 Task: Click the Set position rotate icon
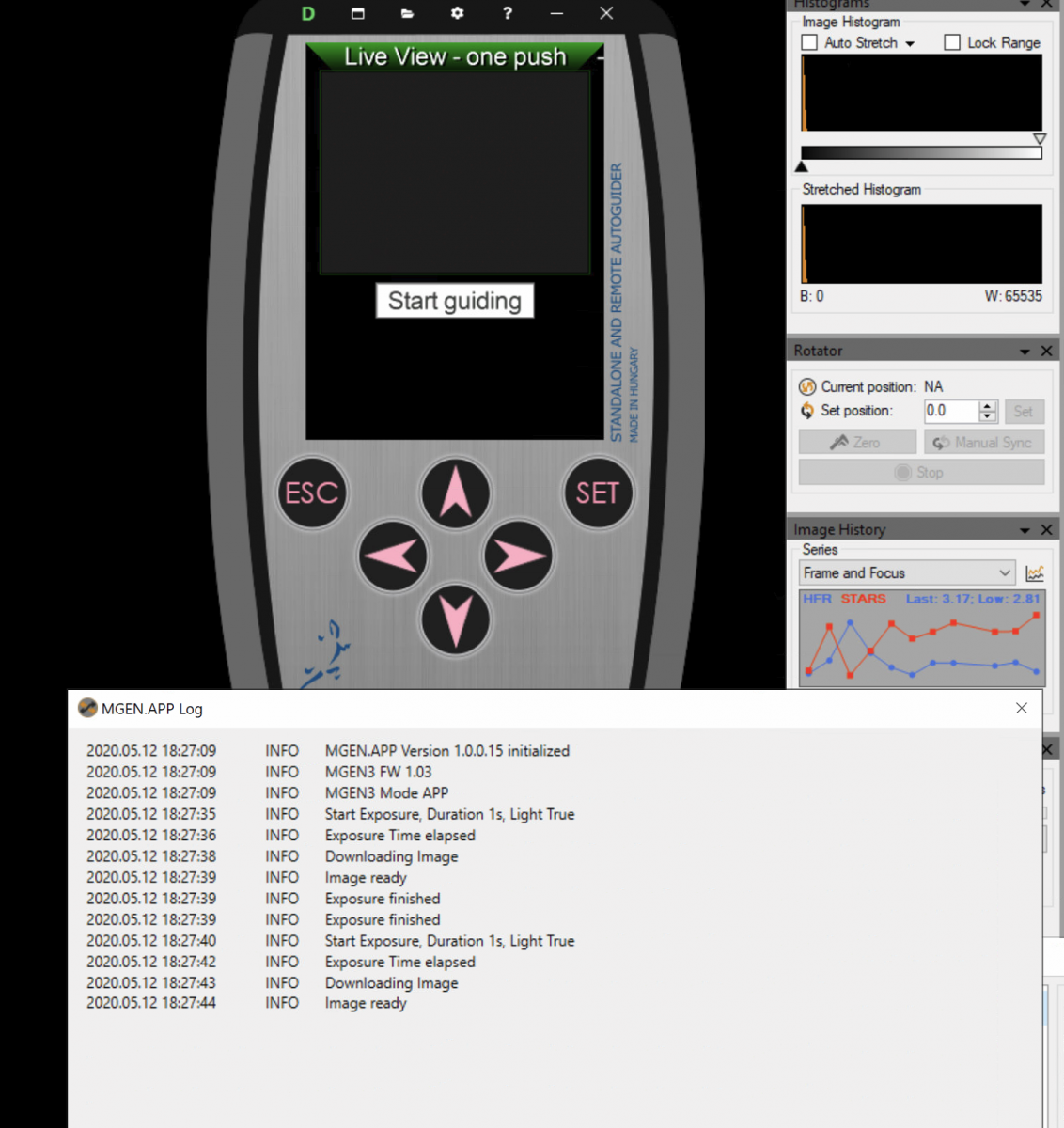click(x=807, y=411)
